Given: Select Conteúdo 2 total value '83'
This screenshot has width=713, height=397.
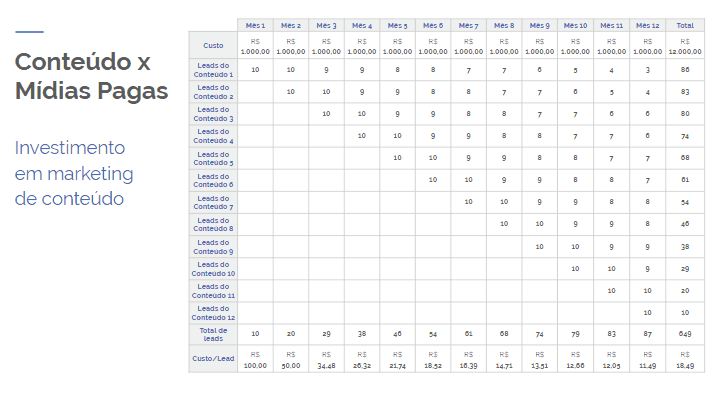Looking at the screenshot, I should [685, 92].
